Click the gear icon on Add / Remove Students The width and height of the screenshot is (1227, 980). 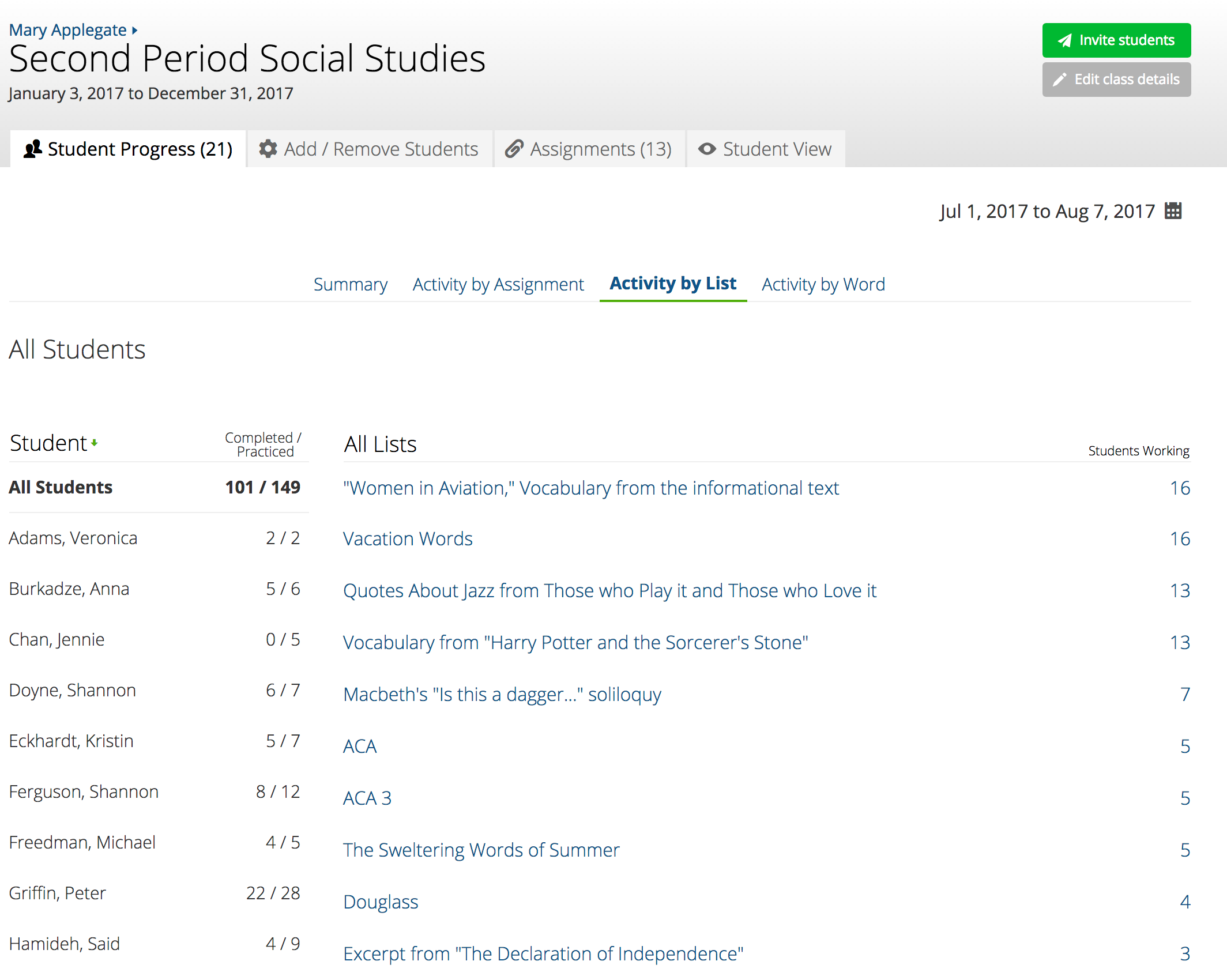point(268,149)
